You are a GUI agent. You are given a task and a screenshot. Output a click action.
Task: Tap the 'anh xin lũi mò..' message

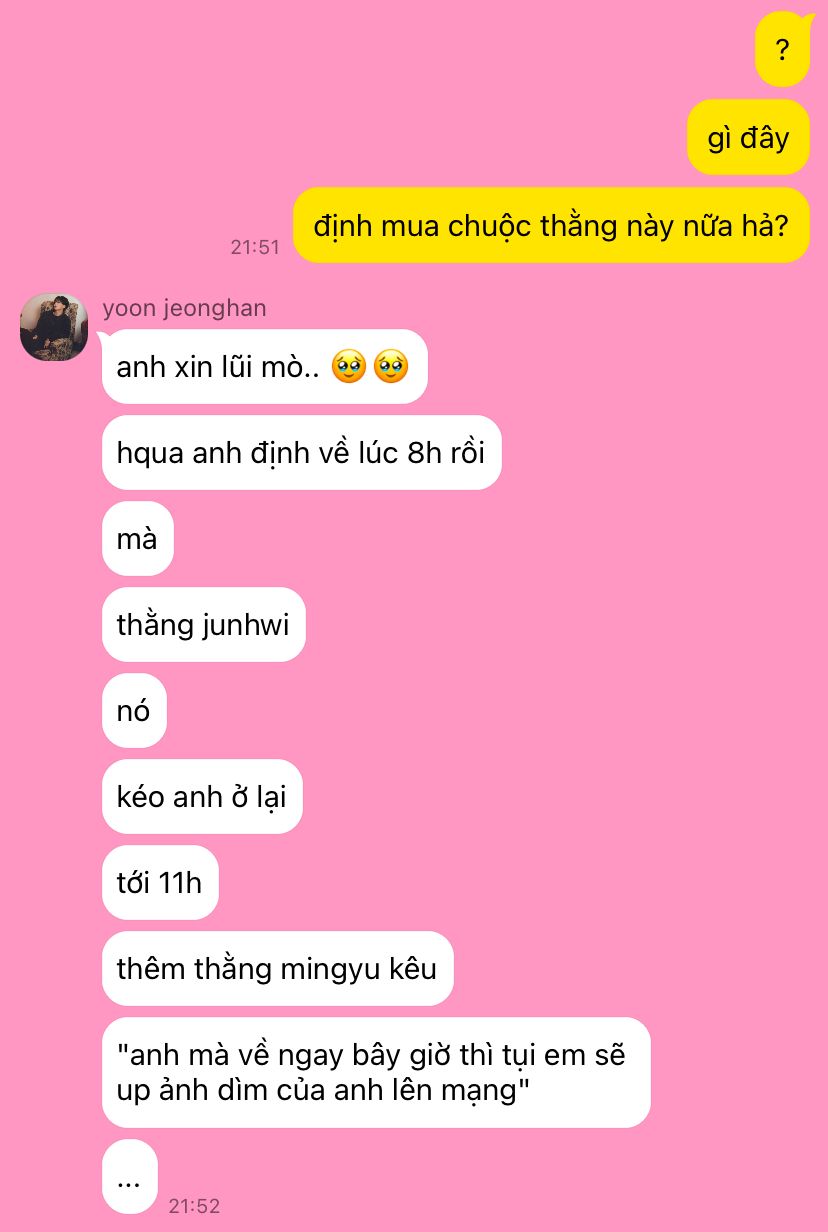point(265,367)
